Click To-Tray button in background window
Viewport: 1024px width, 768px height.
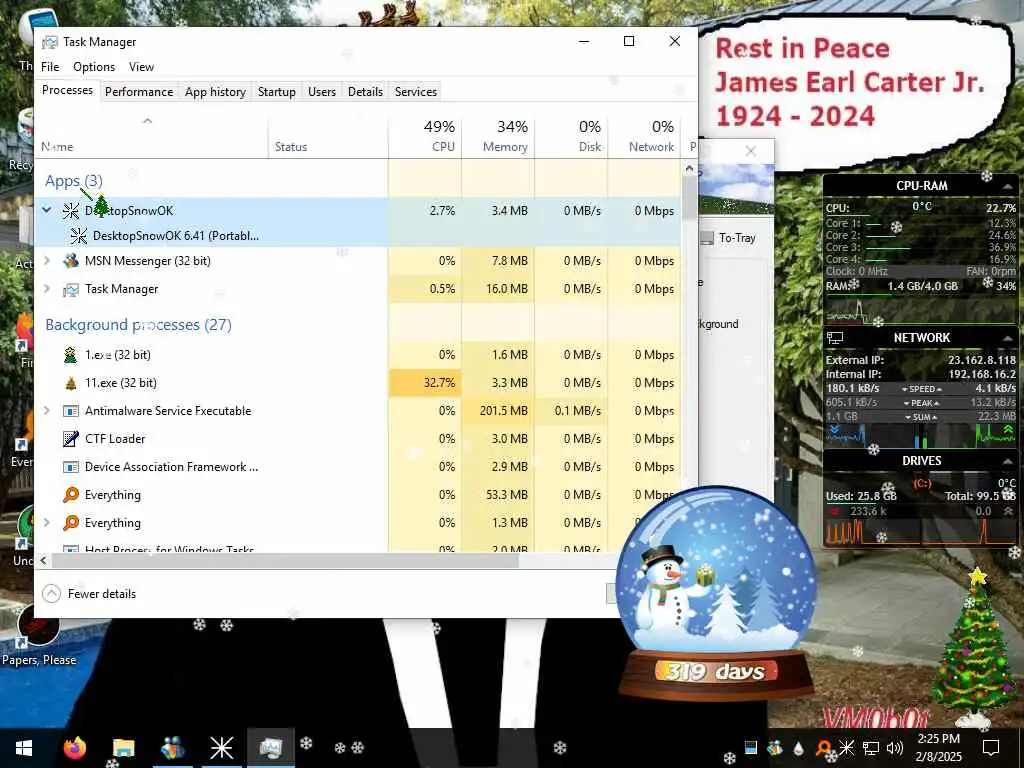[x=729, y=238]
